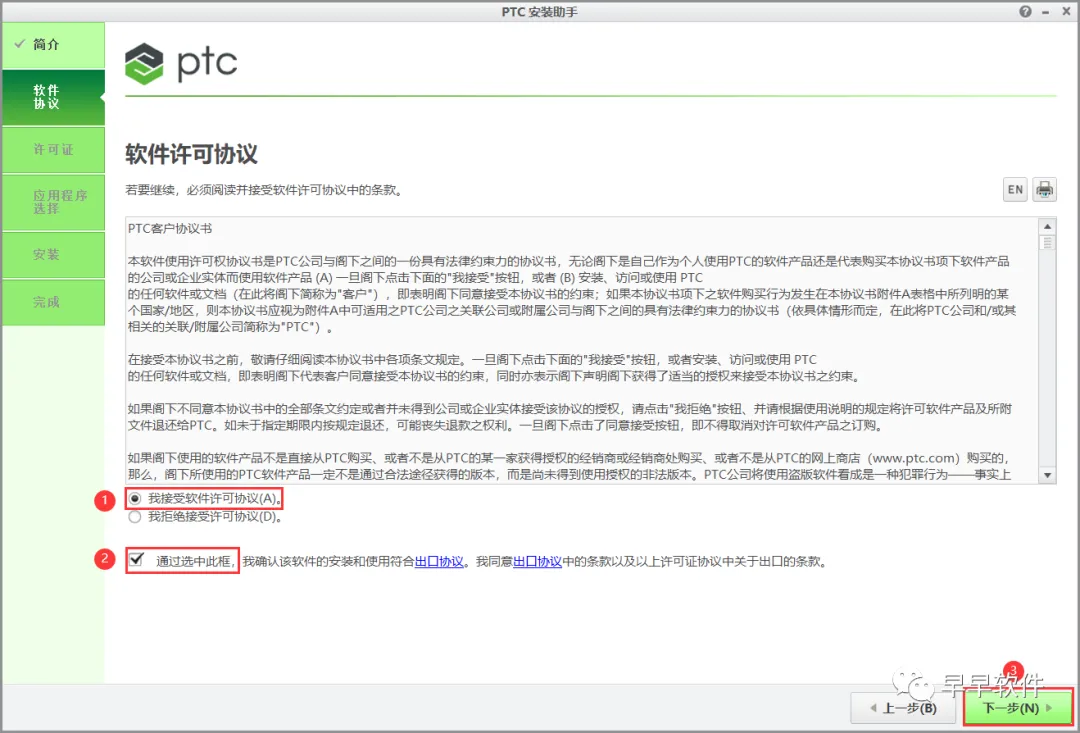Select the 安装 sidebar step

click(53, 255)
